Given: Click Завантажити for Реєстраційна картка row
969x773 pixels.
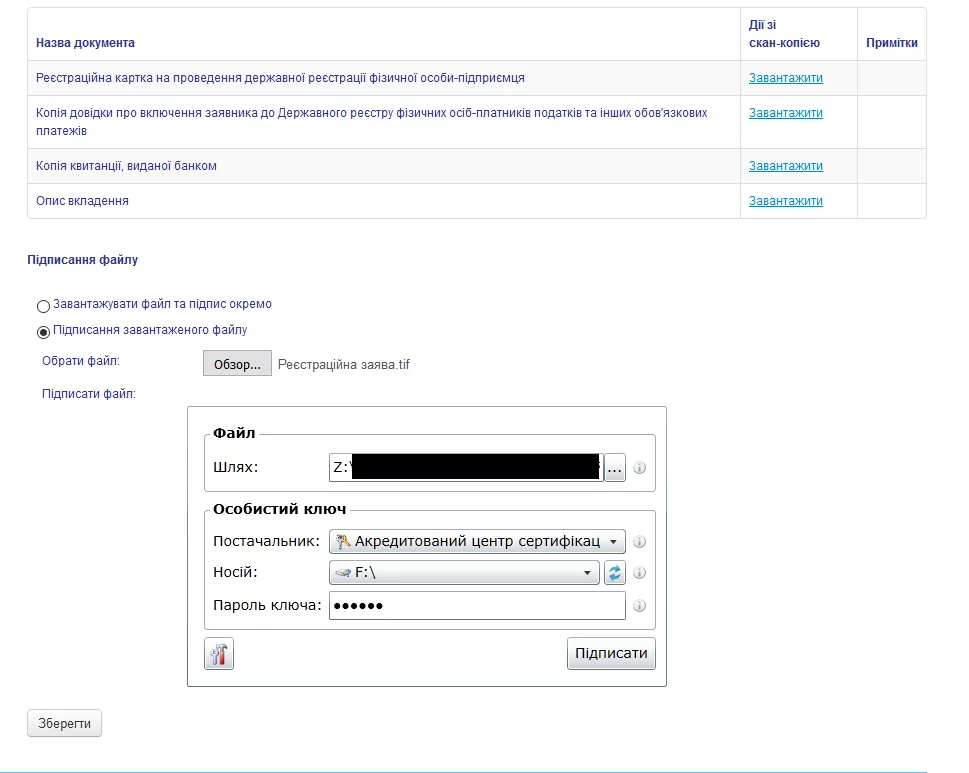Looking at the screenshot, I should pos(785,78).
